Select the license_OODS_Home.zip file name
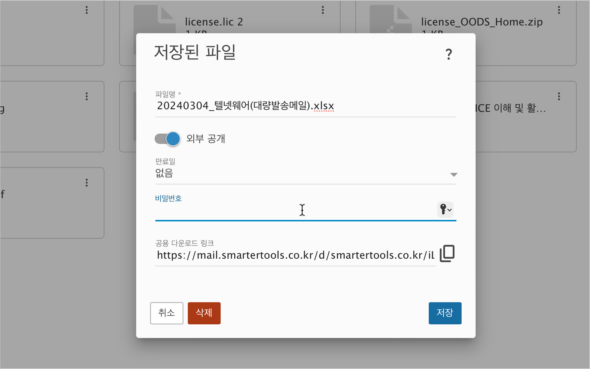Viewport: 590px width, 369px height. tap(482, 22)
